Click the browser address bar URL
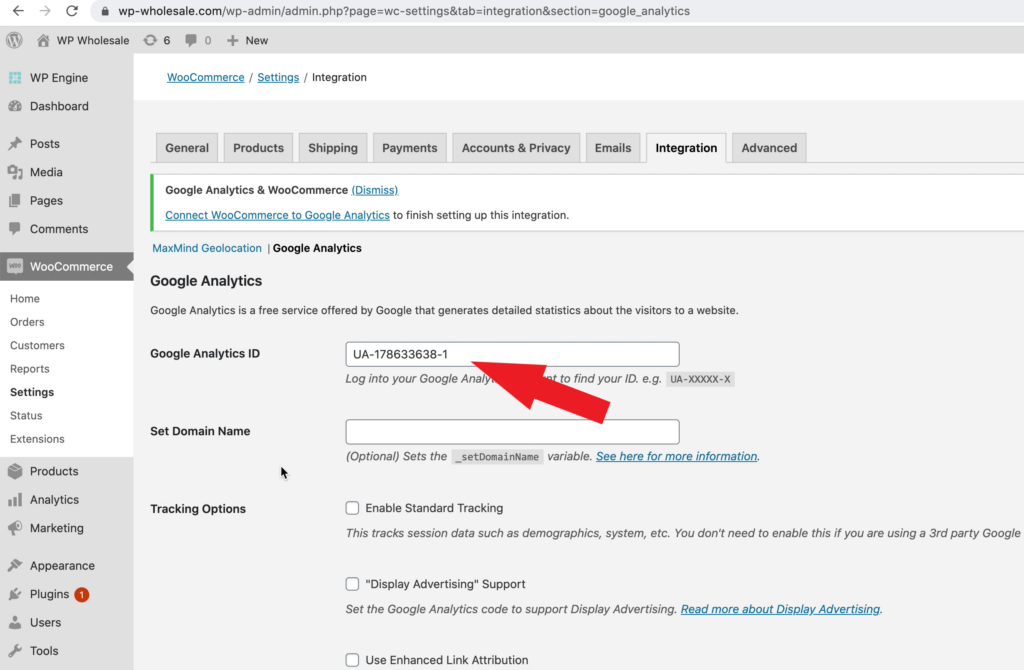Screen dimensions: 1024x670 coord(404,11)
